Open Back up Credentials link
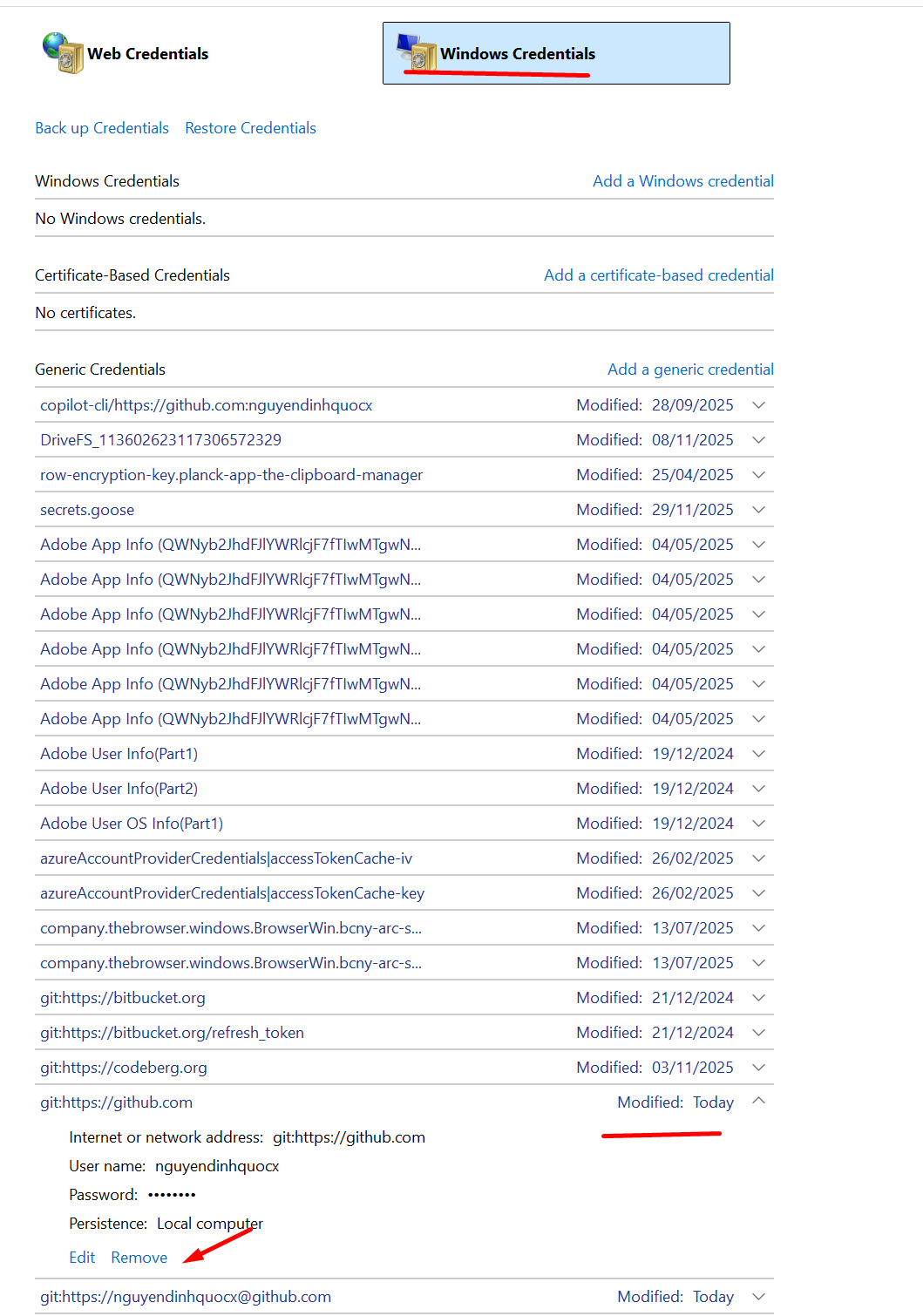Screen dimensions: 923x1316 point(102,128)
